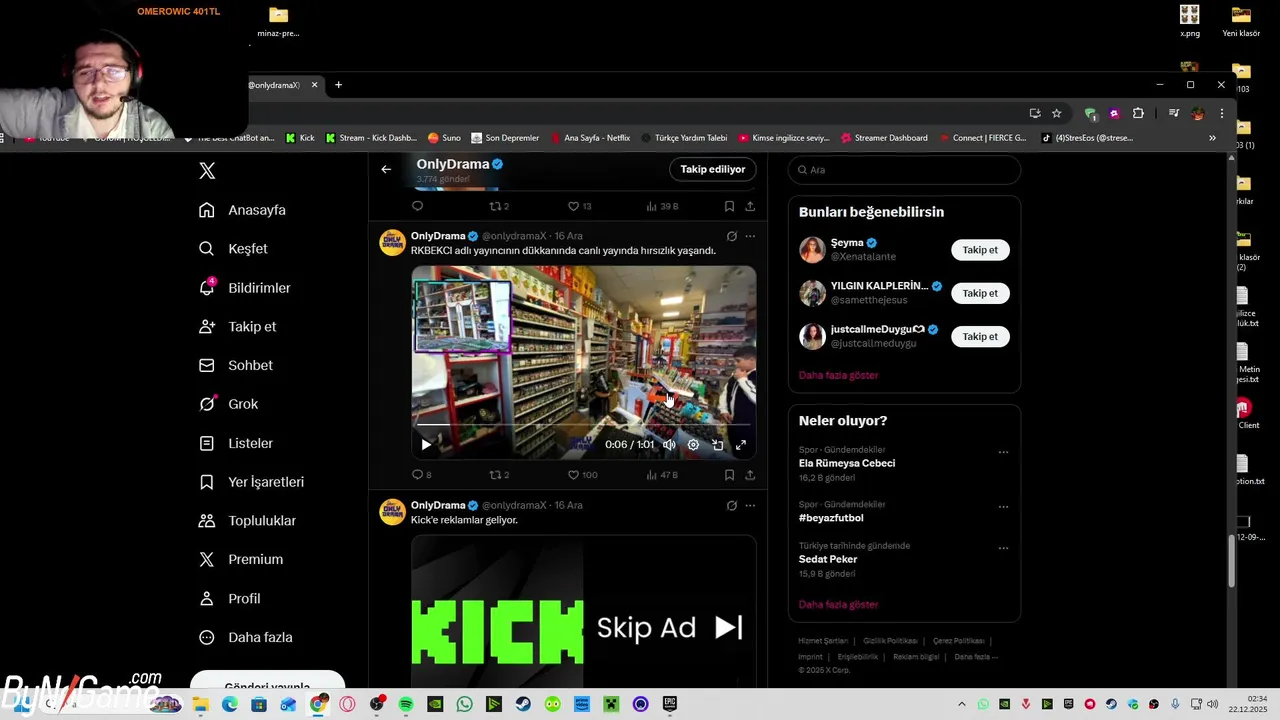The height and width of the screenshot is (720, 1280).
Task: Show more trends under Neler oluyor
Action: pyautogui.click(x=838, y=604)
